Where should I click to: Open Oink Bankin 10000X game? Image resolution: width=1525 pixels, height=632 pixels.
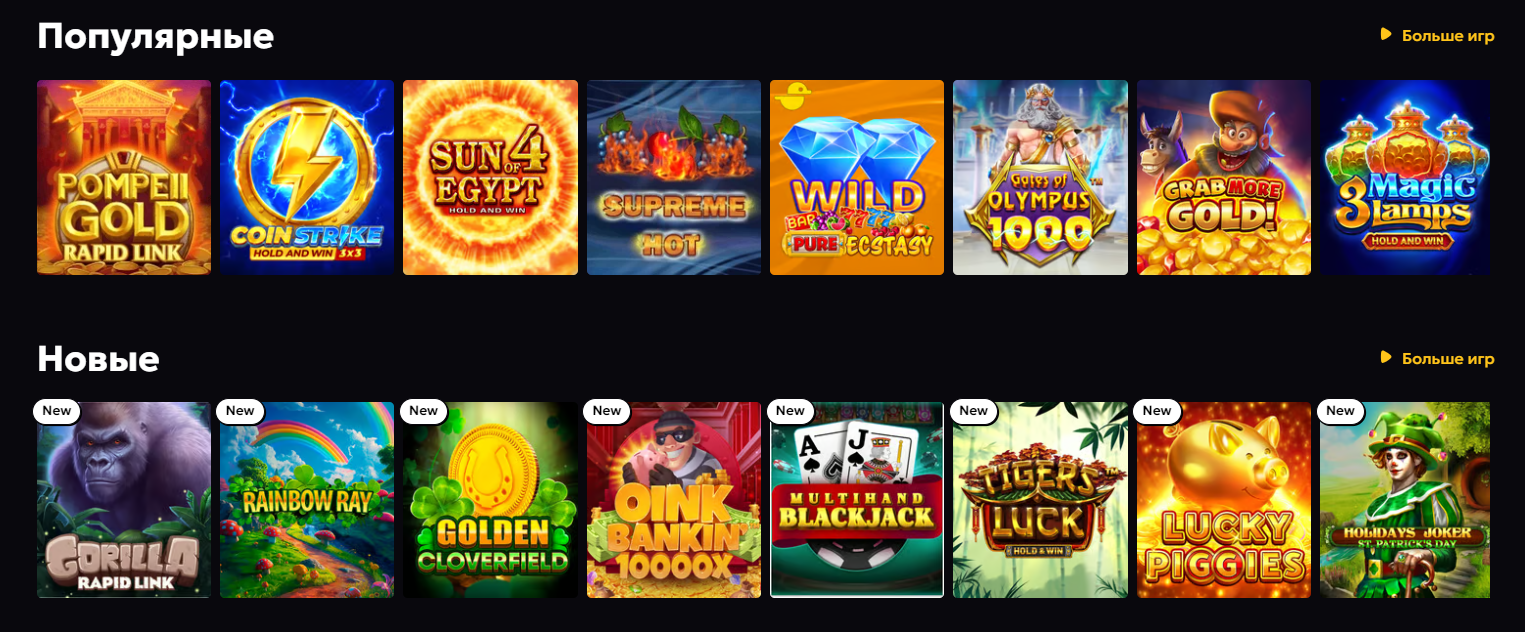pos(674,500)
